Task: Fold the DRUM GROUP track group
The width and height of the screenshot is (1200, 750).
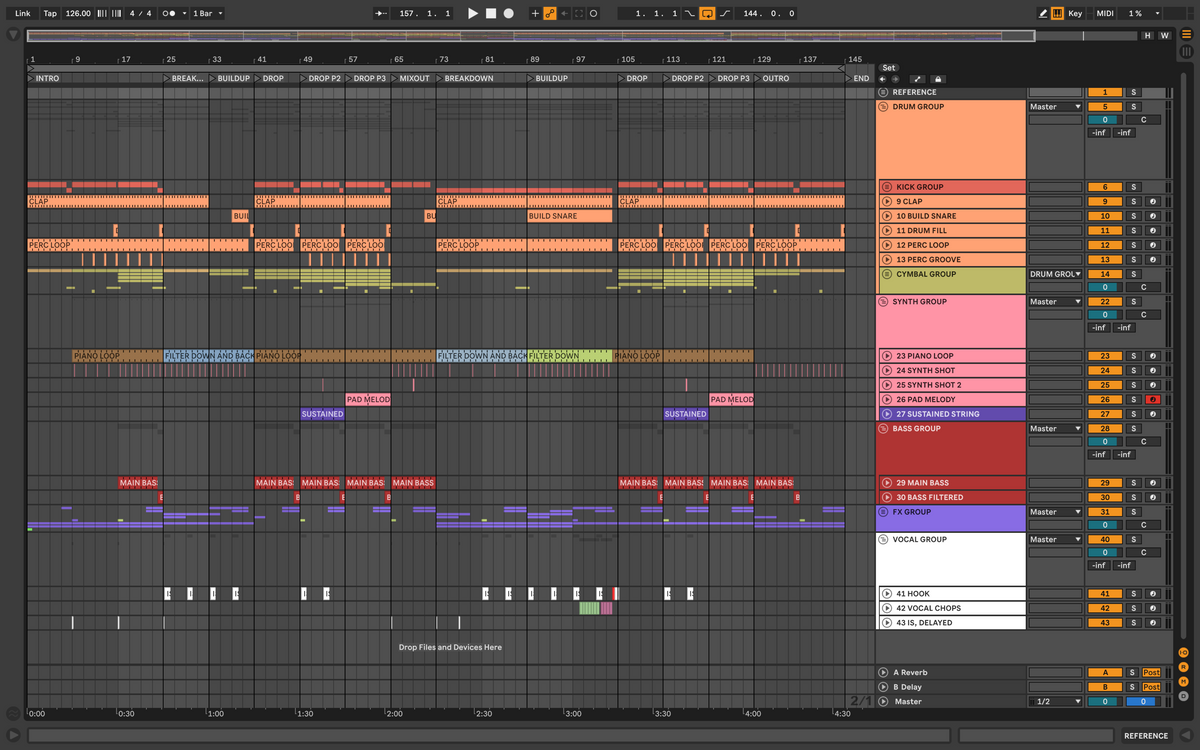Action: pyautogui.click(x=883, y=107)
